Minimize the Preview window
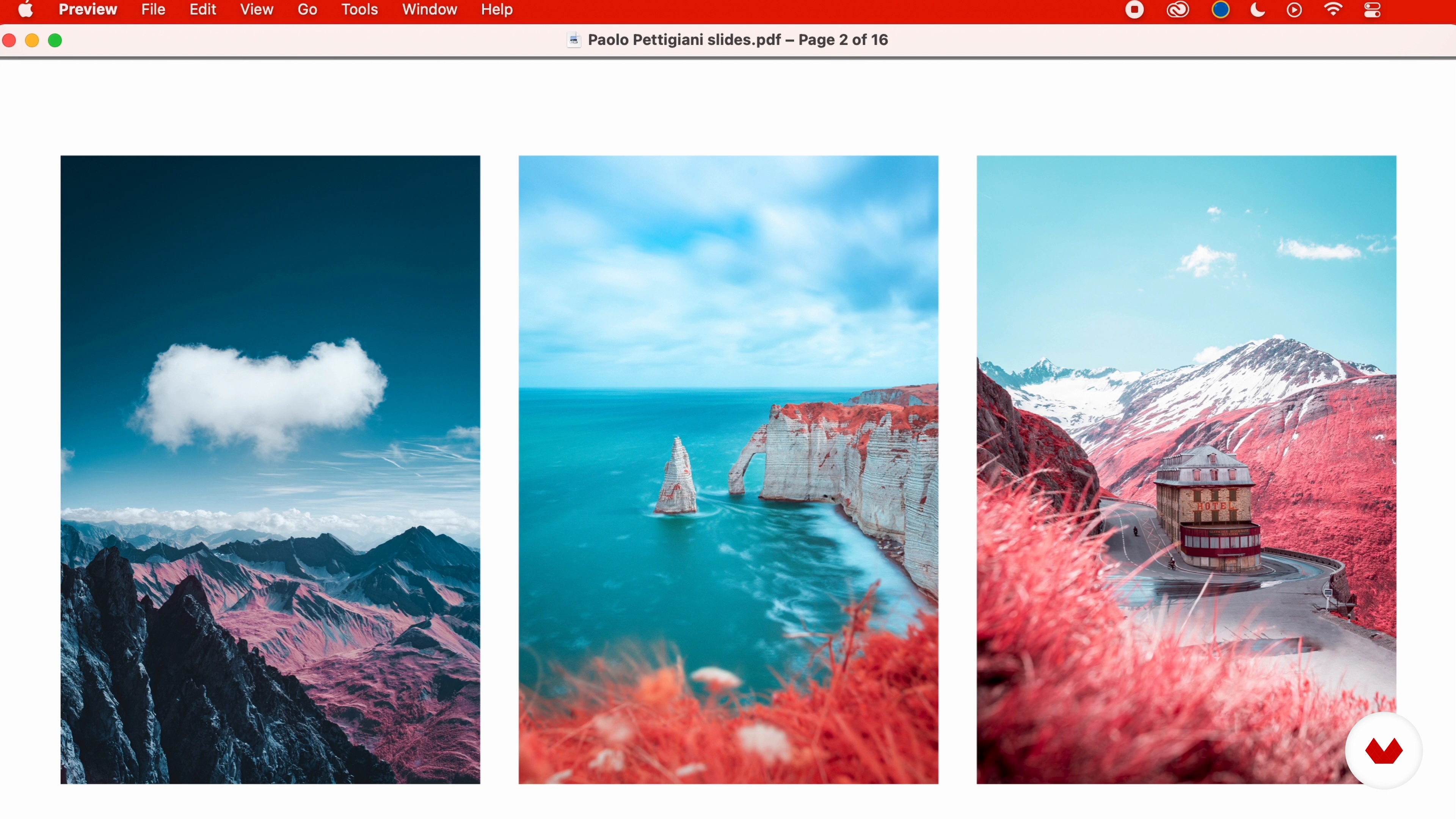This screenshot has width=1456, height=819. [32, 40]
